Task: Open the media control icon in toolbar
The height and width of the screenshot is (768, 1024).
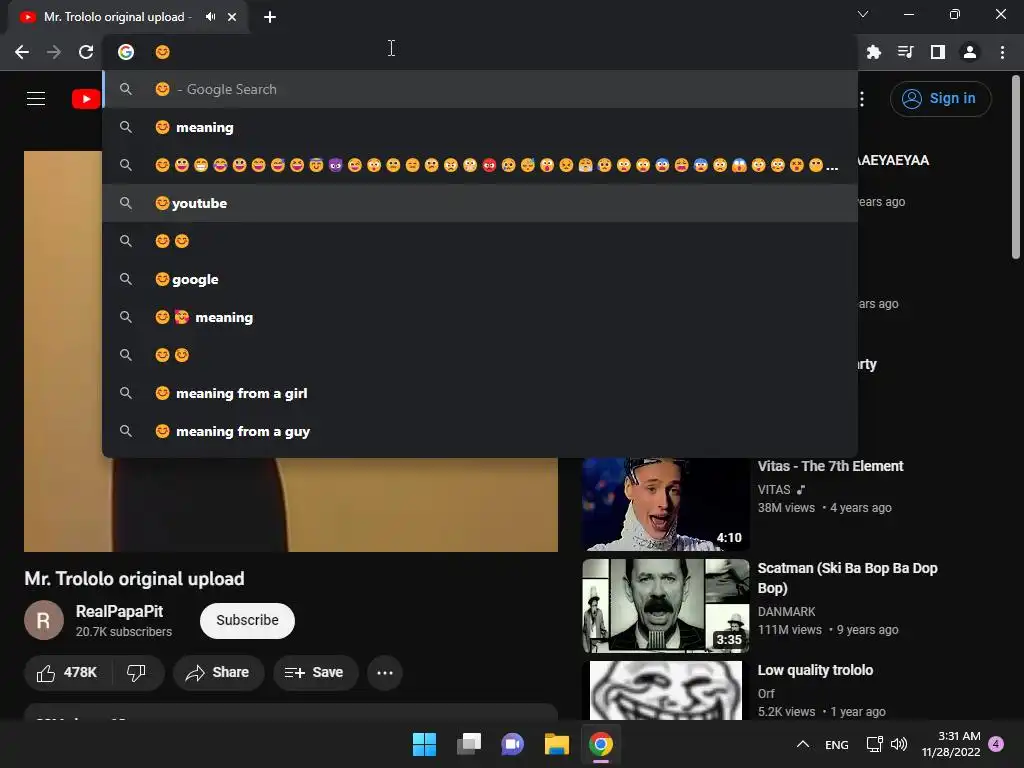Action: click(x=905, y=52)
